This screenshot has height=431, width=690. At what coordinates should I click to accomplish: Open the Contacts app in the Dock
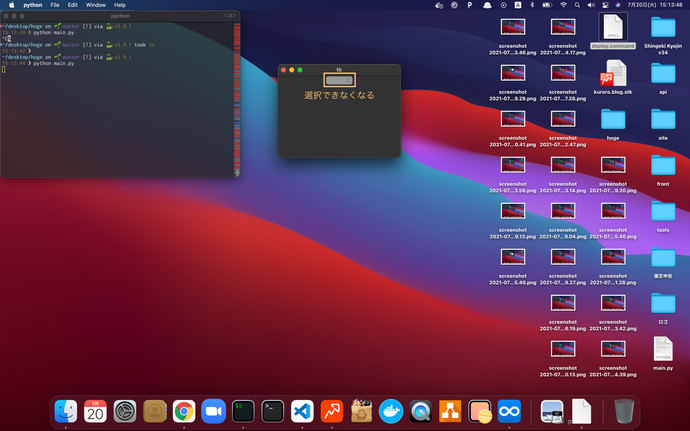point(154,411)
